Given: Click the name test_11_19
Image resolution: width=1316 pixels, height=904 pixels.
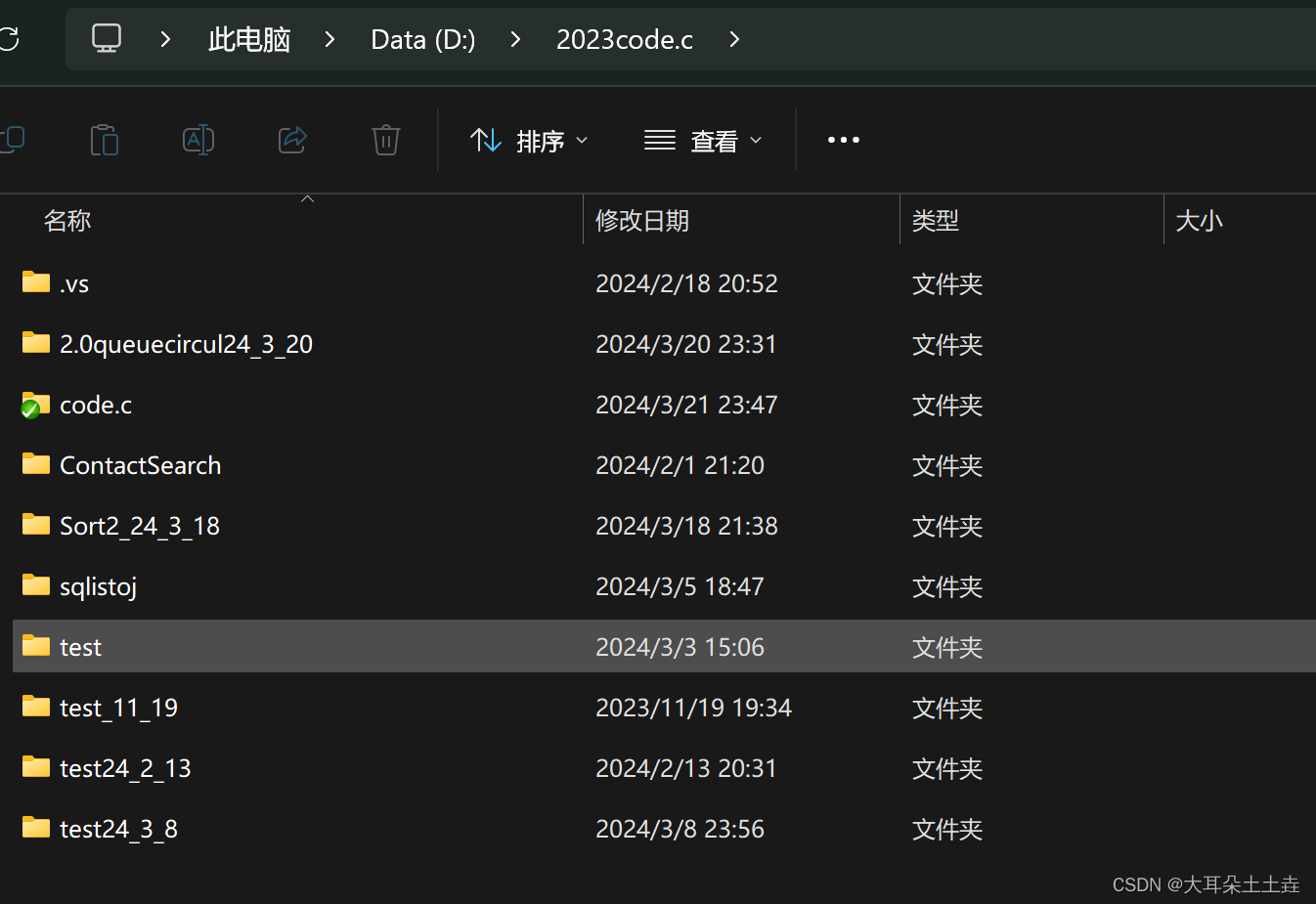Looking at the screenshot, I should [118, 709].
